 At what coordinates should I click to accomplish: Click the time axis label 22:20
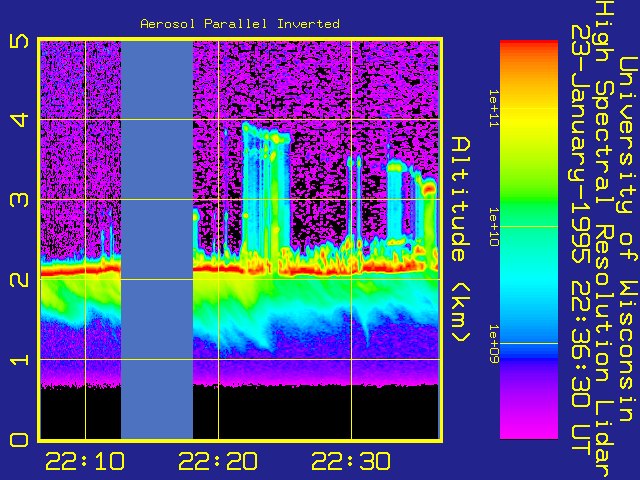tap(218, 461)
